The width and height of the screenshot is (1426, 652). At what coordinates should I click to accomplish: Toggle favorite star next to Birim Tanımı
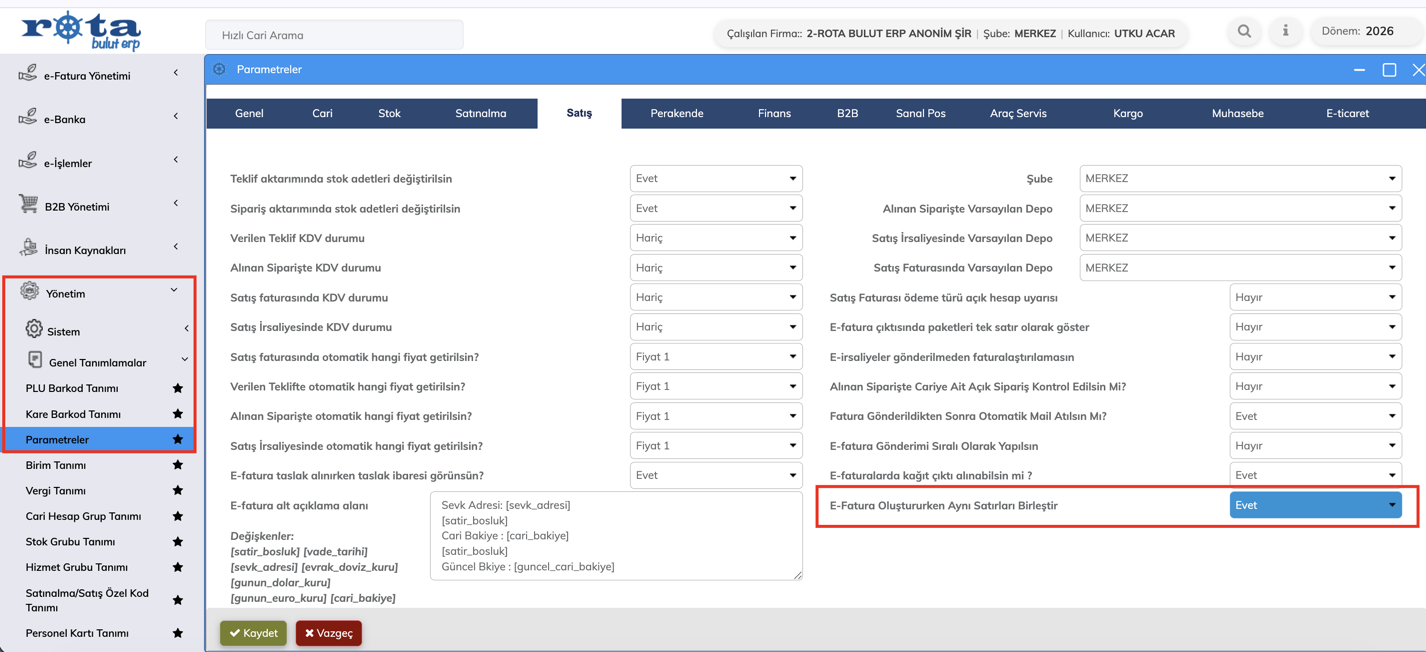click(x=178, y=465)
